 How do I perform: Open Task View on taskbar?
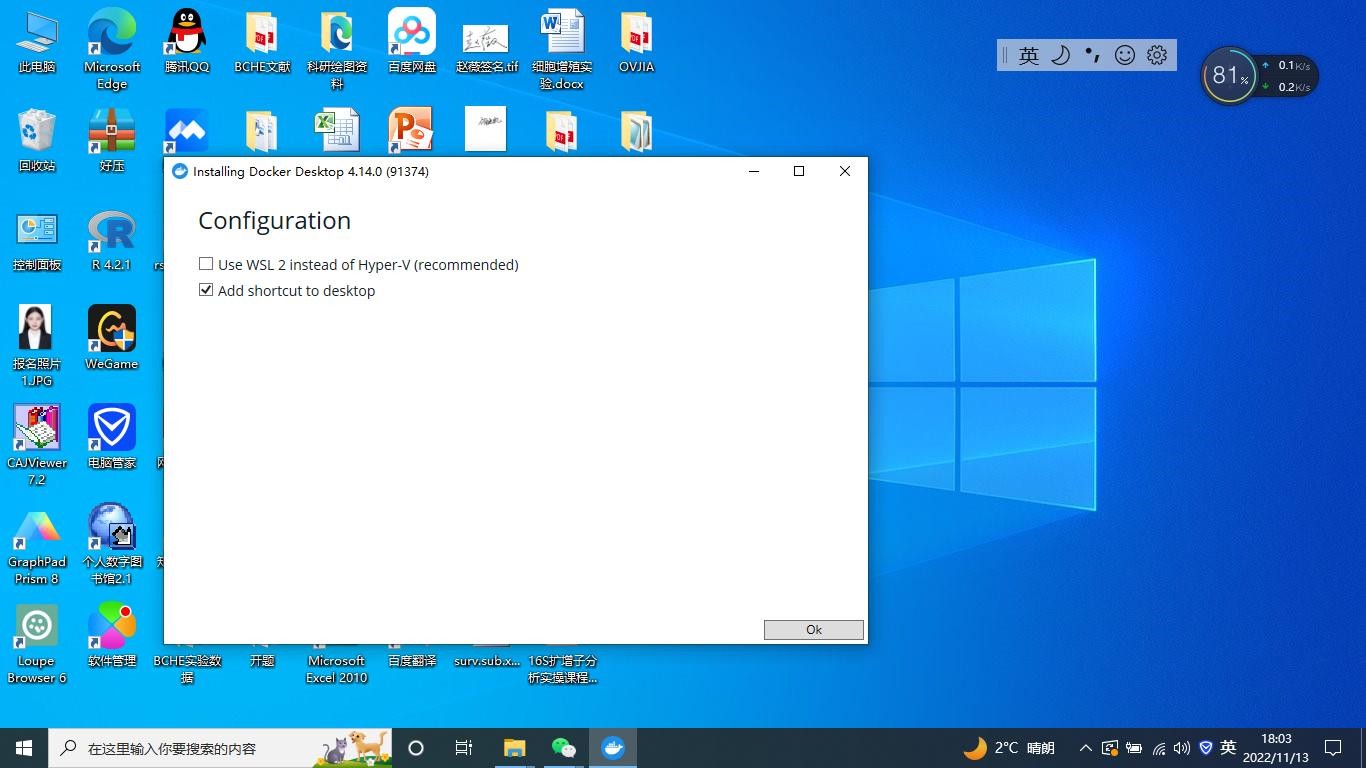click(464, 748)
